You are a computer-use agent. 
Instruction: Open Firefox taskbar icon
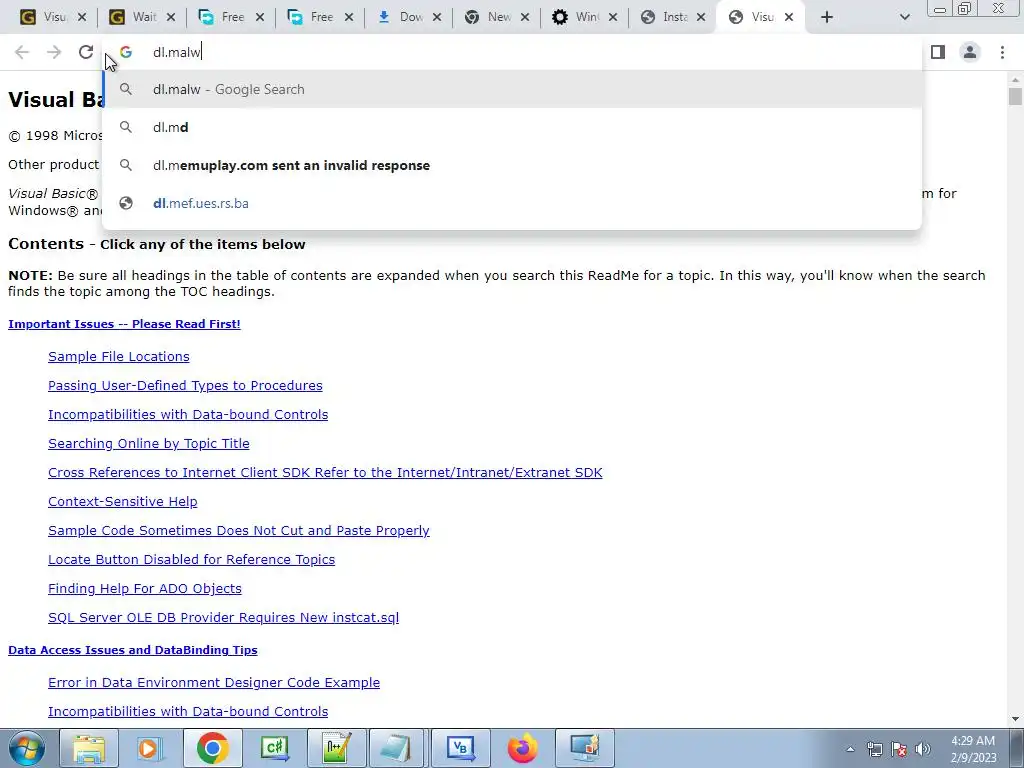point(522,748)
